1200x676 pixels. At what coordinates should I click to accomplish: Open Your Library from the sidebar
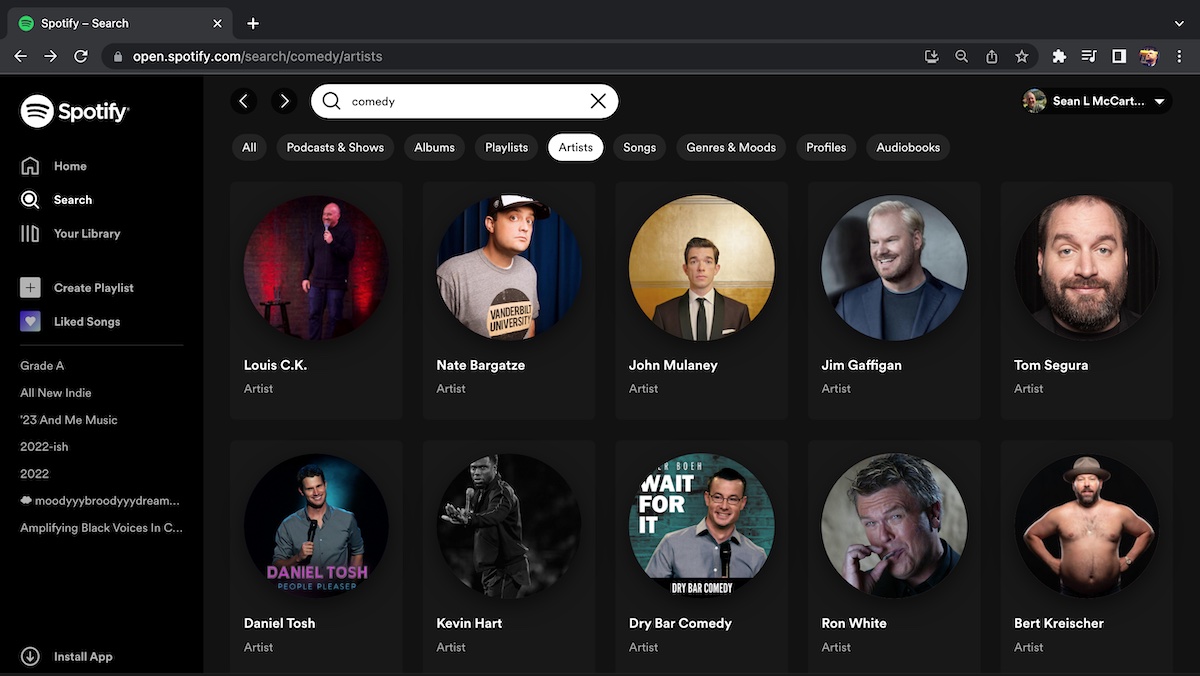click(86, 233)
